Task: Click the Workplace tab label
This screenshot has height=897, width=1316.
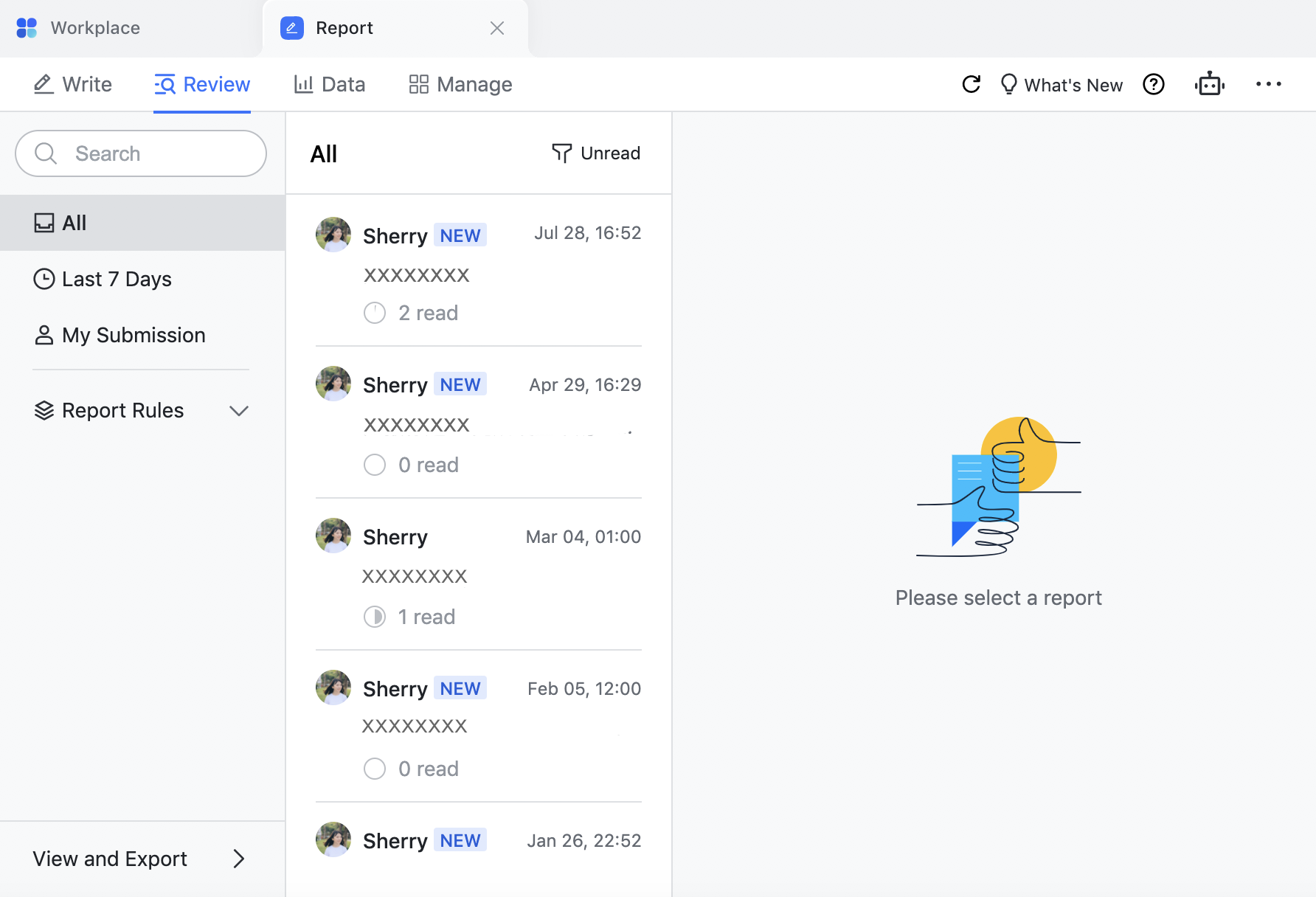Action: (95, 28)
